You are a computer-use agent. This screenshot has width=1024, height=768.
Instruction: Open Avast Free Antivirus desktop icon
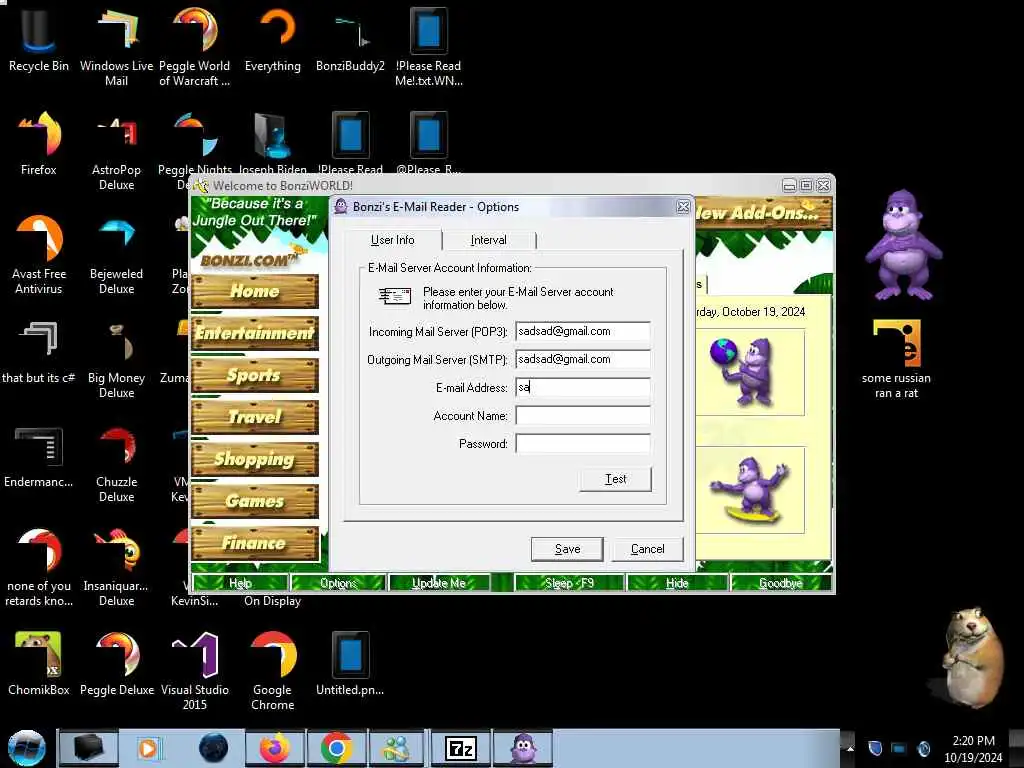(39, 255)
